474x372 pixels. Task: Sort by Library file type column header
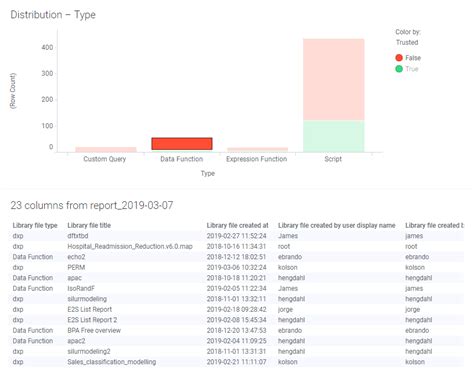(35, 225)
